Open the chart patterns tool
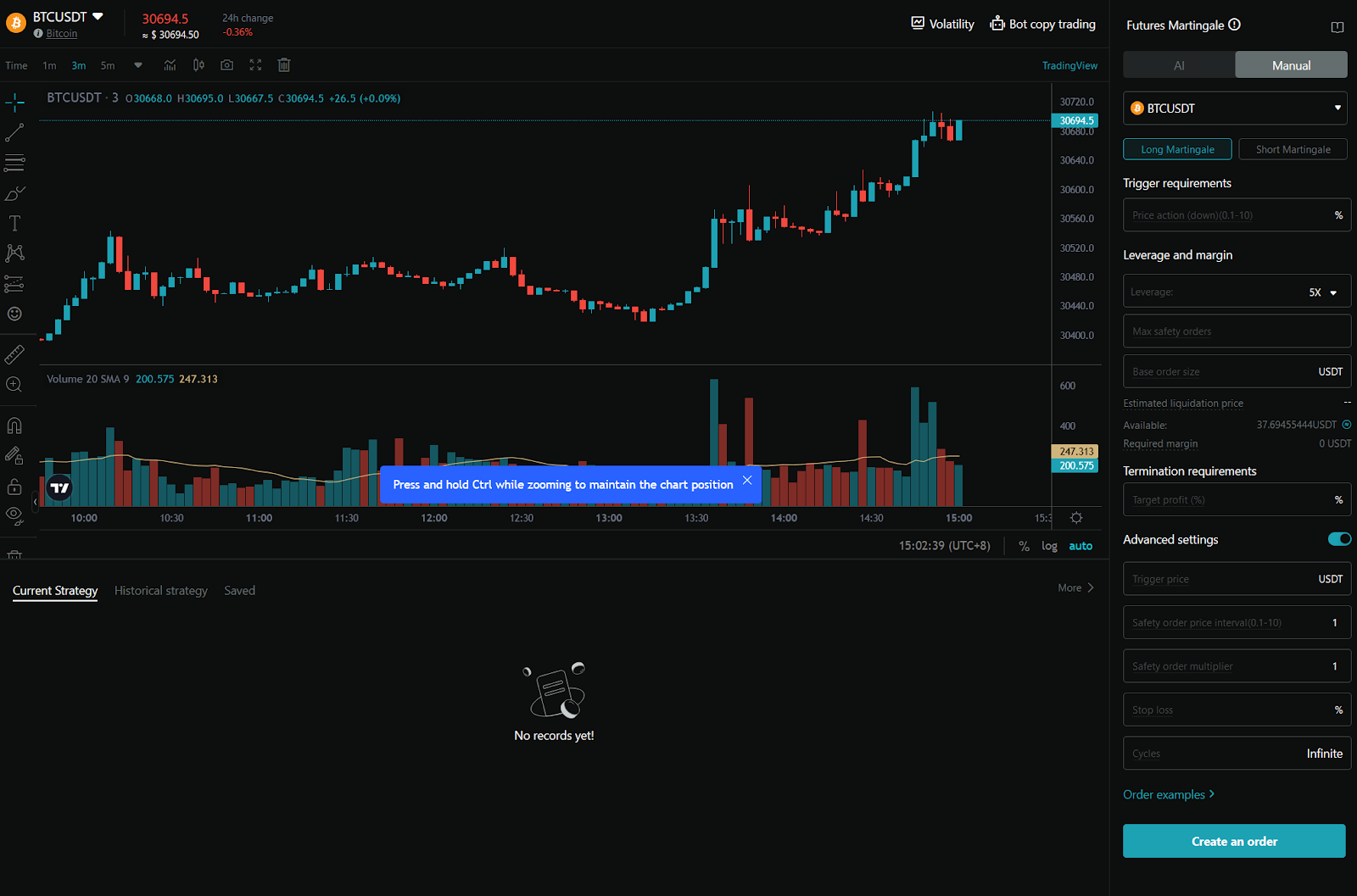 tap(14, 253)
